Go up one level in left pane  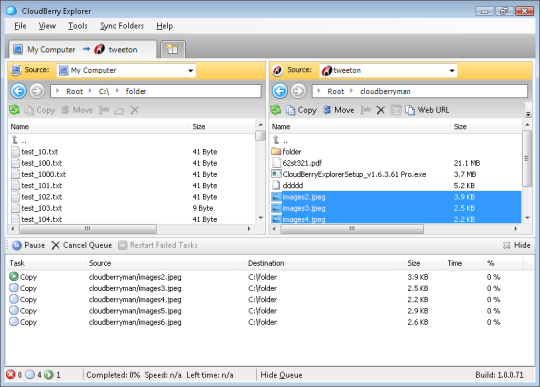(x=19, y=140)
